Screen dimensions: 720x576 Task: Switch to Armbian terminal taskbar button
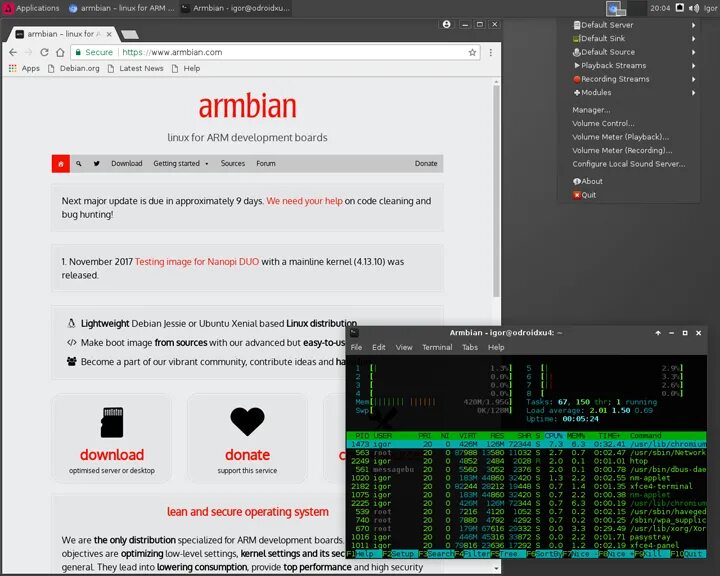tap(236, 8)
